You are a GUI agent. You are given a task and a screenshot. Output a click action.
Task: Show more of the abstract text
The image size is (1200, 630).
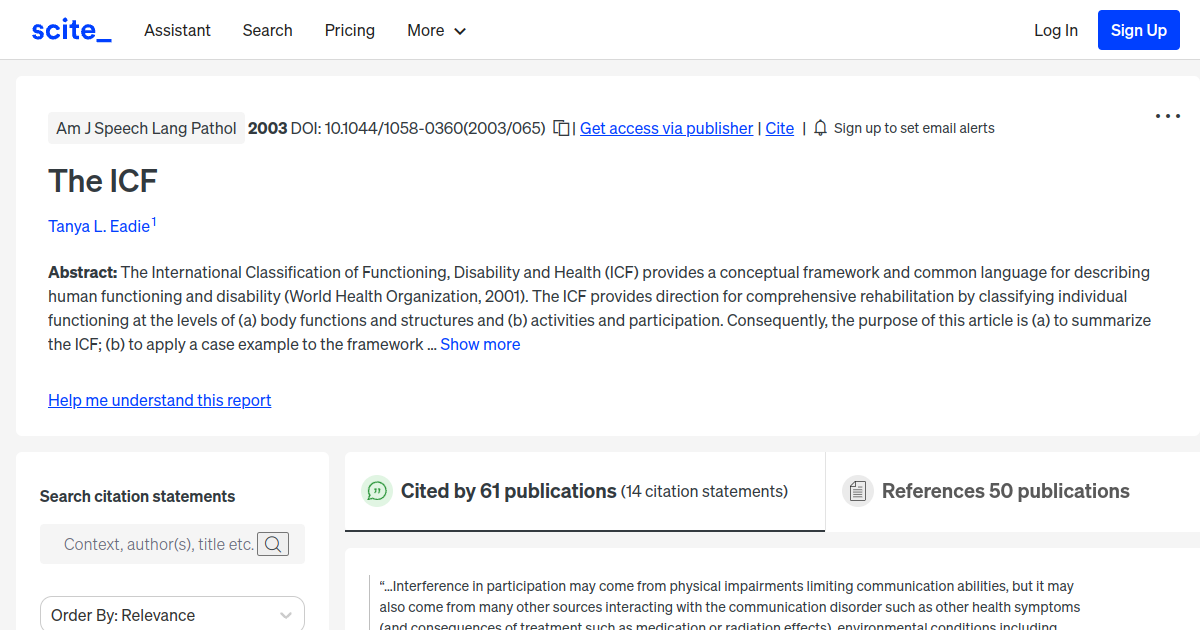(480, 344)
